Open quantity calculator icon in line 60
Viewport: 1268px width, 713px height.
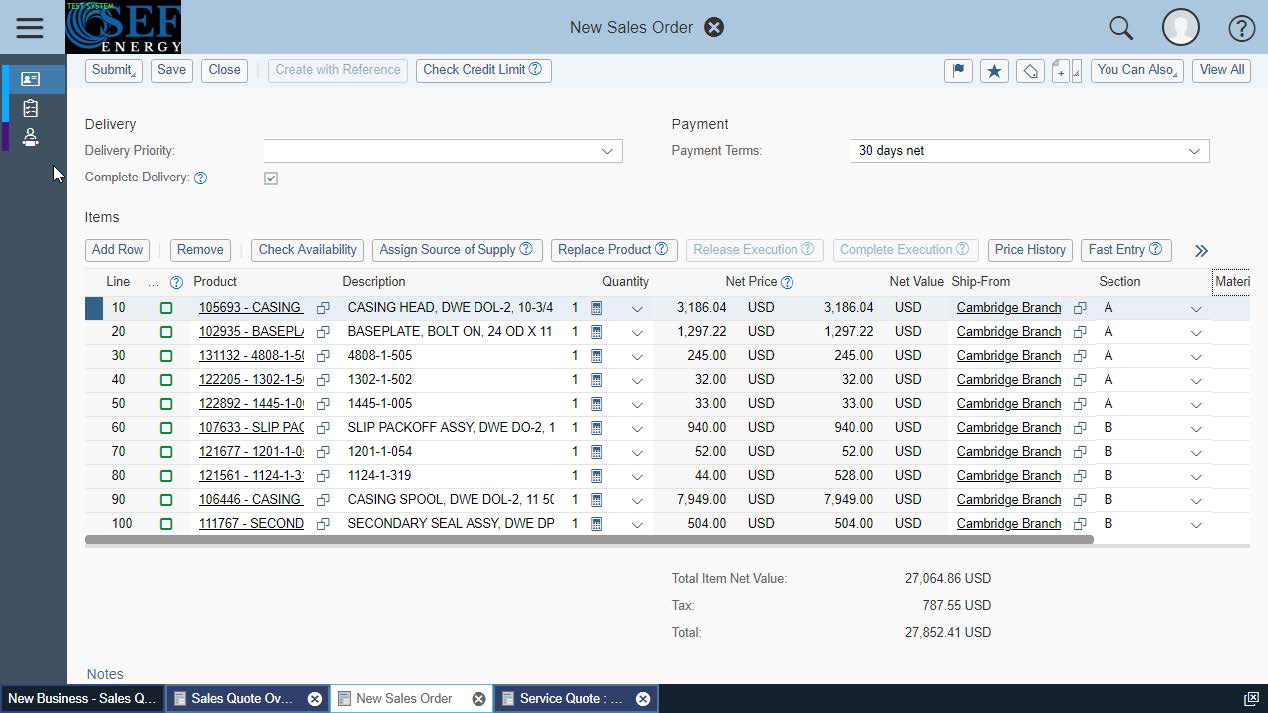click(597, 428)
